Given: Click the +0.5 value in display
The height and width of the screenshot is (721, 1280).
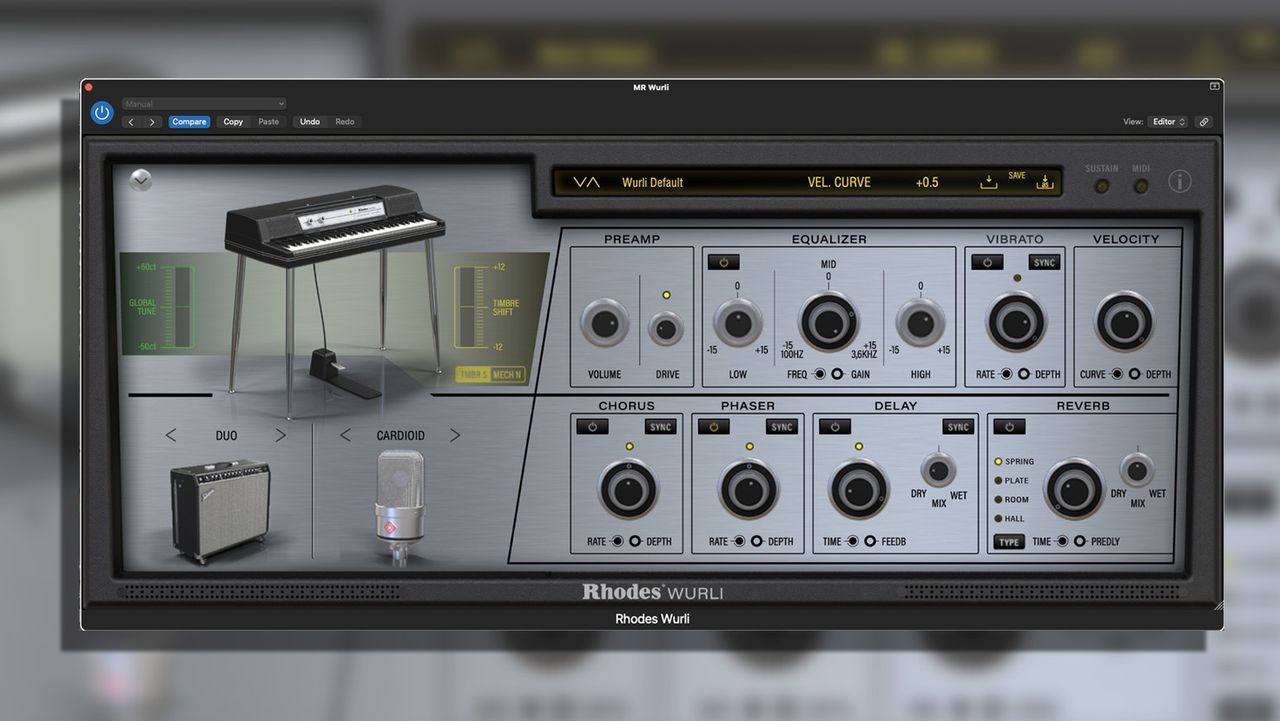Looking at the screenshot, I should click(927, 182).
